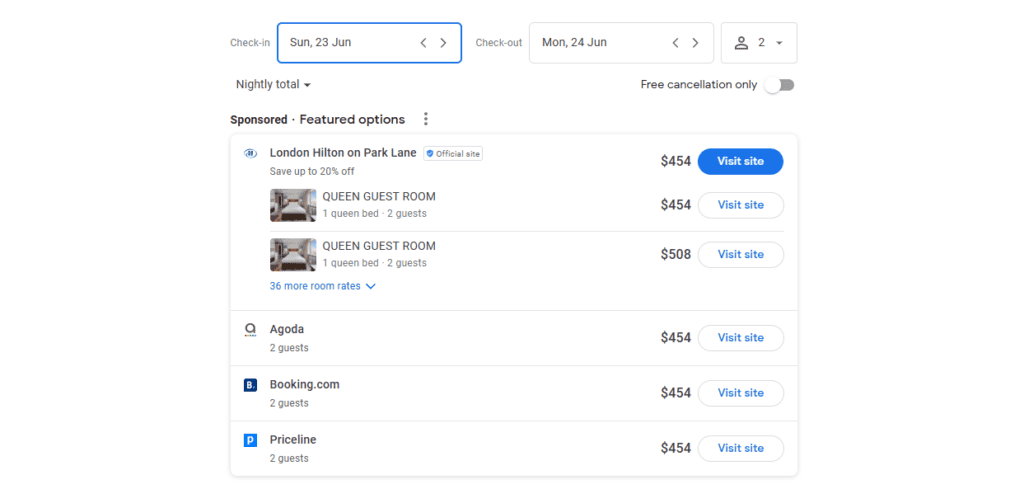Enable the Free cancellation only toggle
1024x489 pixels.
click(779, 85)
